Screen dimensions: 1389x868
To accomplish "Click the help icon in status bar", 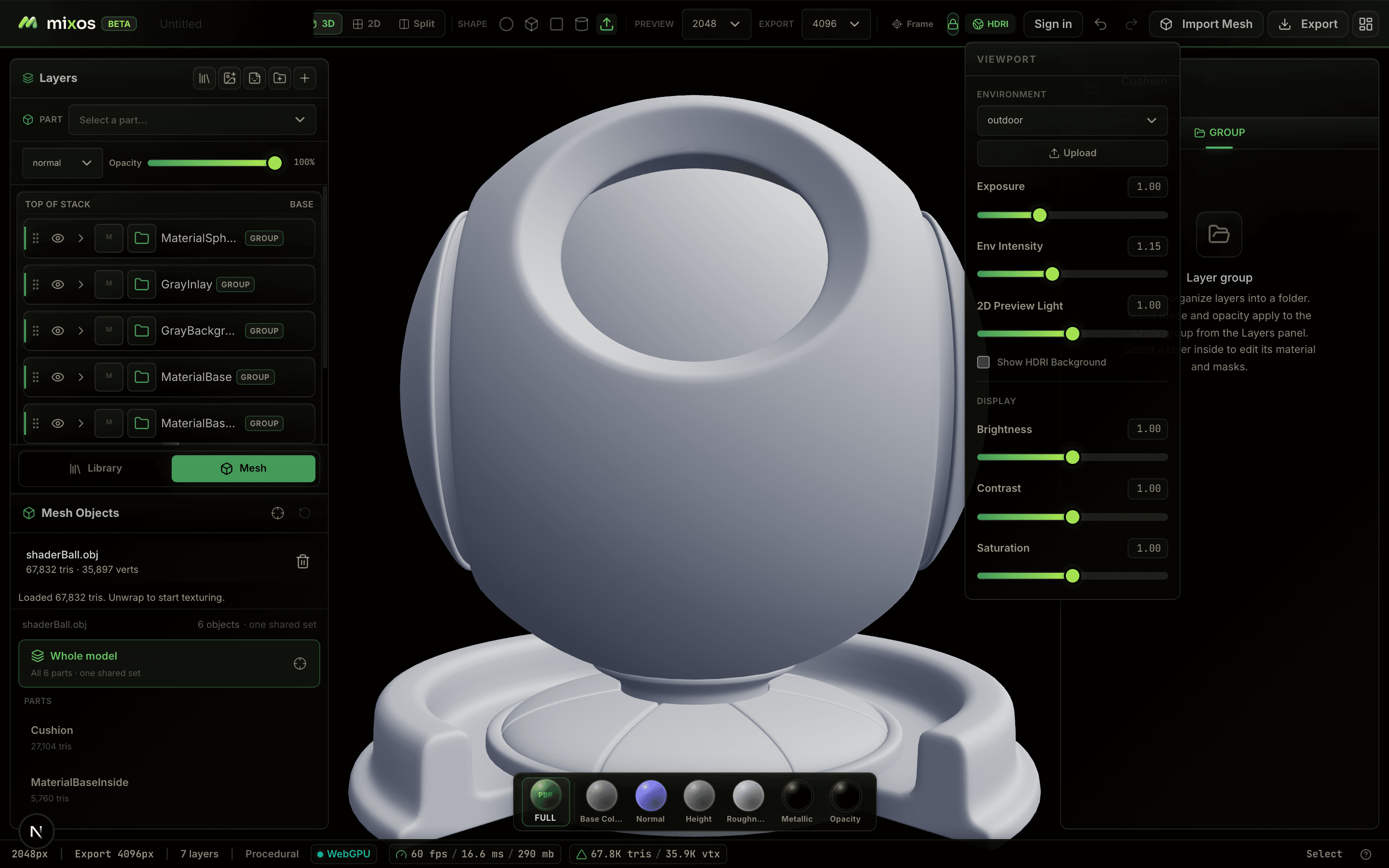I will click(1366, 854).
